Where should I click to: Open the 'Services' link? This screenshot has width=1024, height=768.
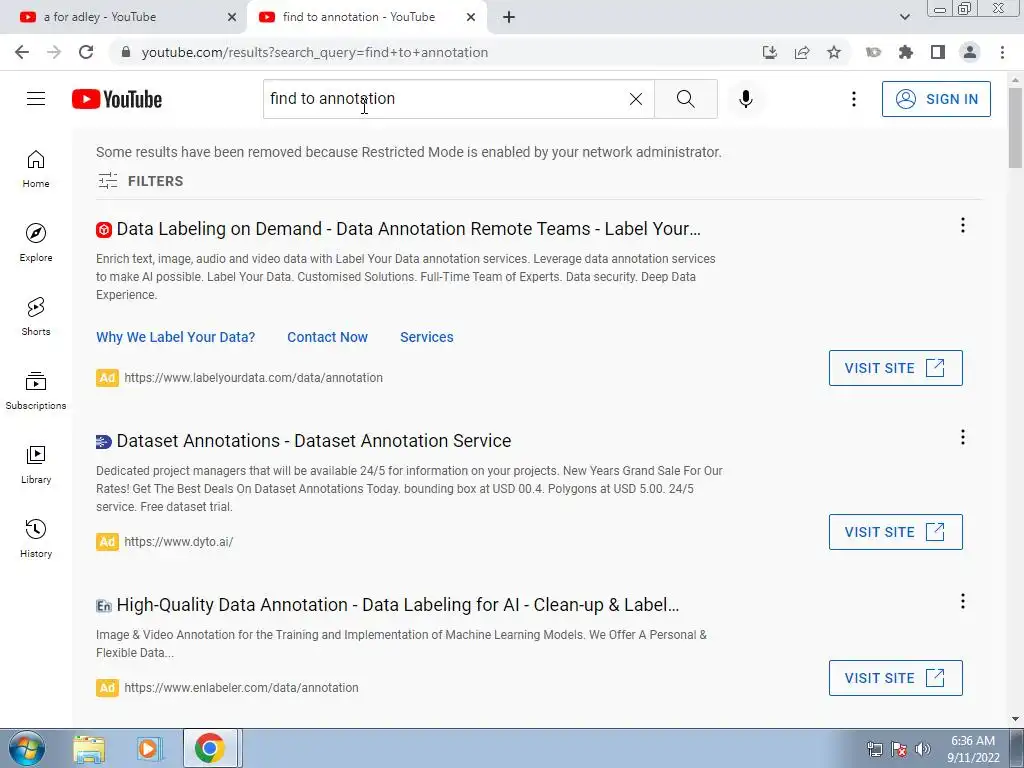coord(426,337)
